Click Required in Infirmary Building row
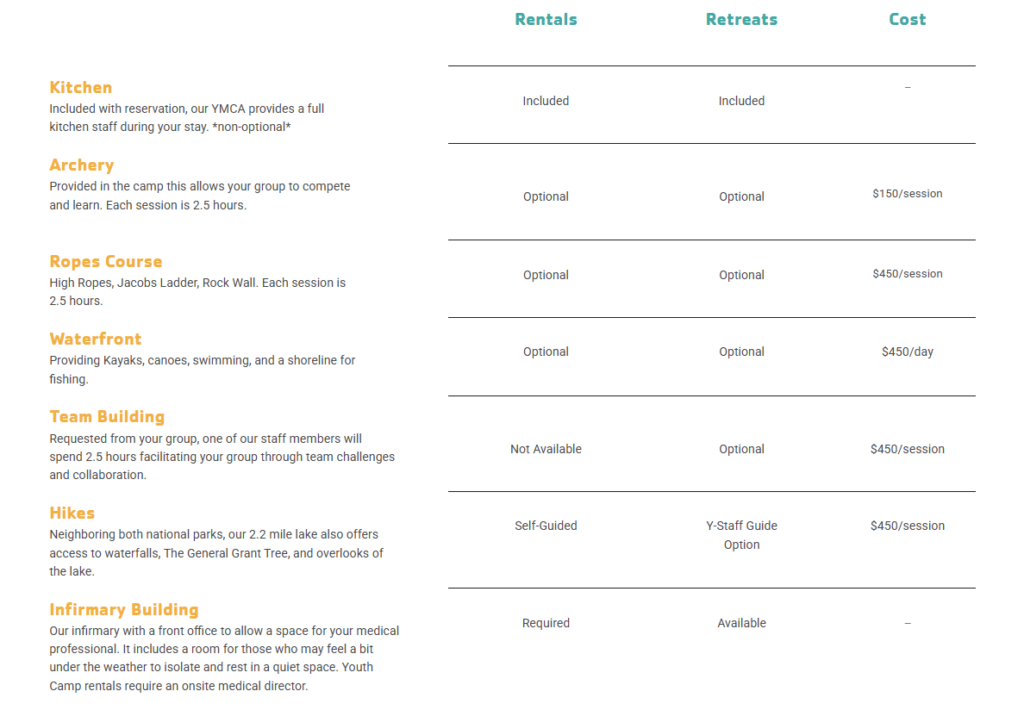The image size is (1024, 710). pos(545,623)
